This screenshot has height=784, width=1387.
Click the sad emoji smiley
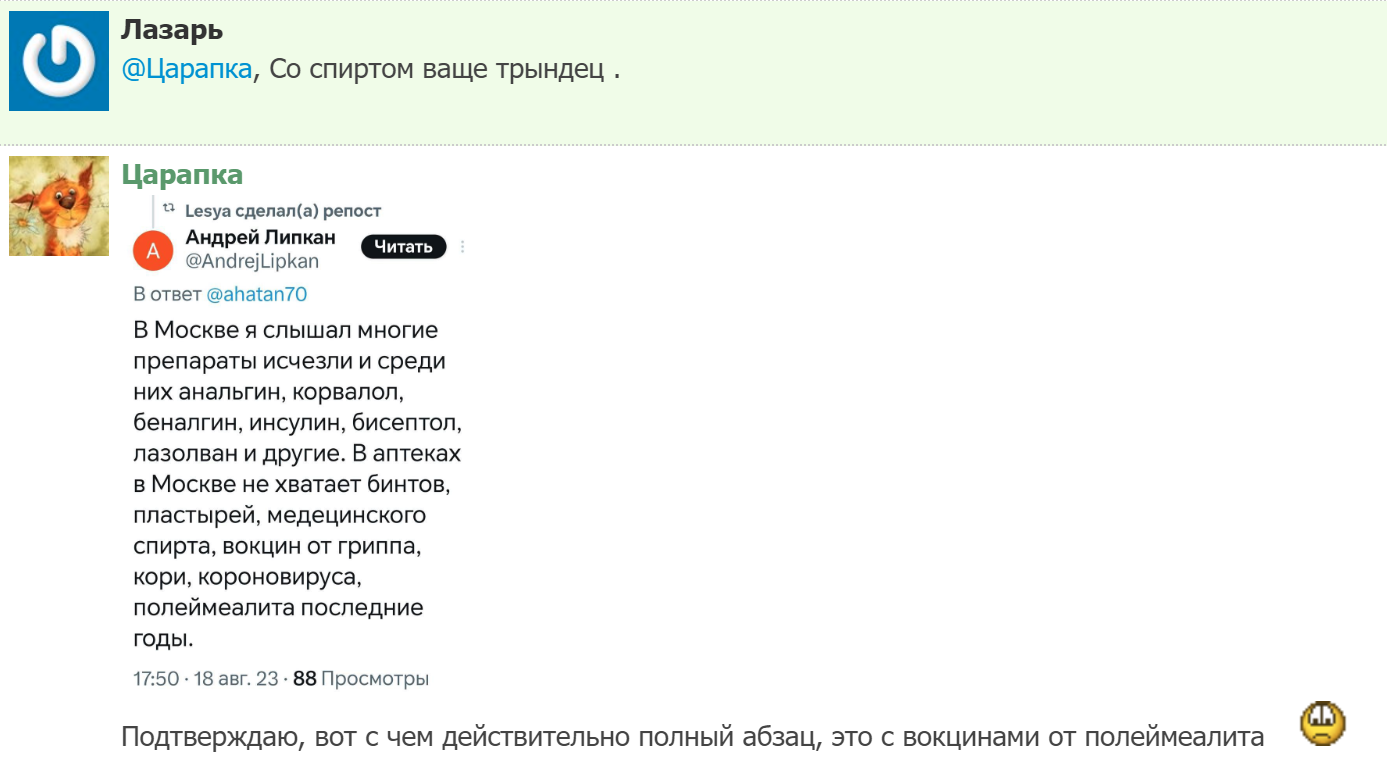tap(1322, 725)
